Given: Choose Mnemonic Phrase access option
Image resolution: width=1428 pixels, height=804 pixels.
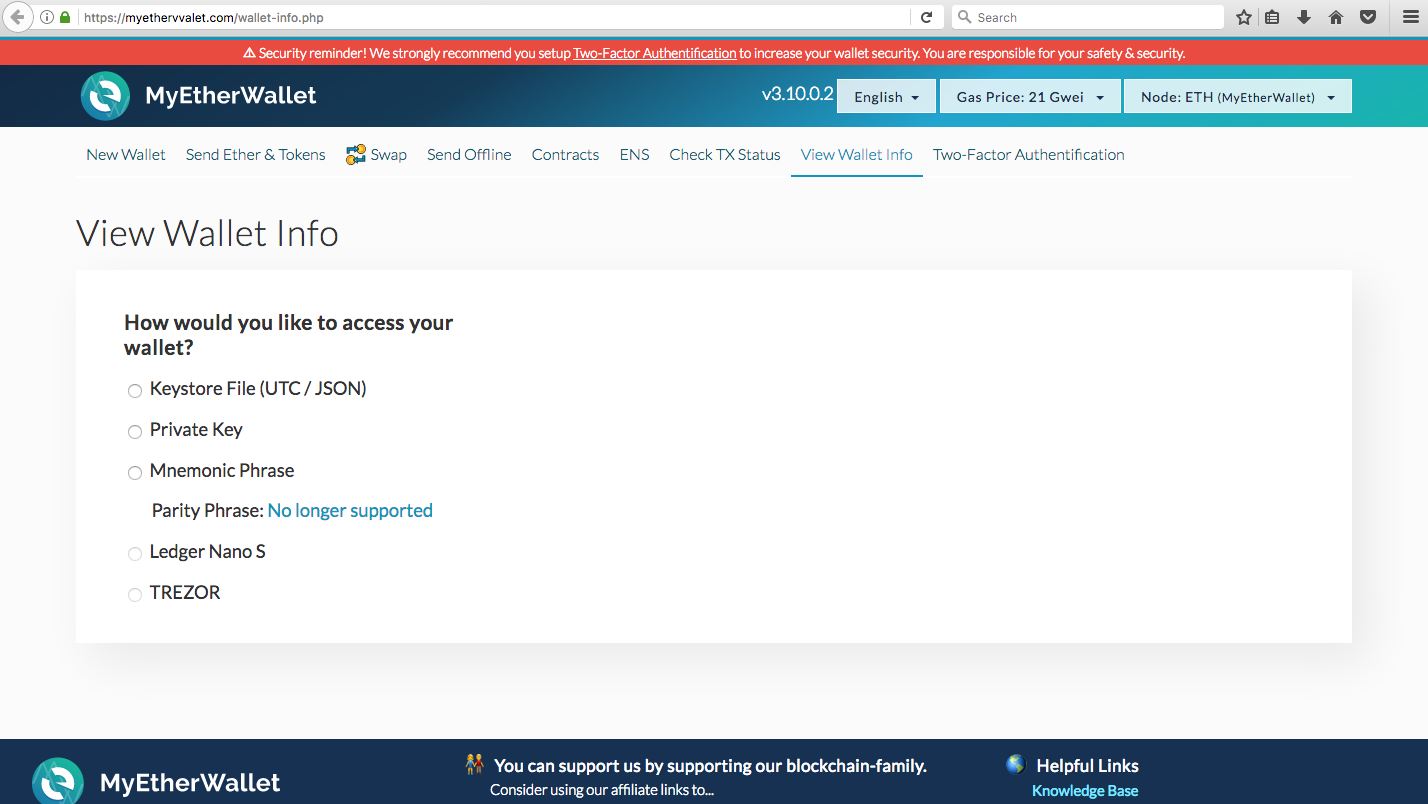Looking at the screenshot, I should pos(135,473).
